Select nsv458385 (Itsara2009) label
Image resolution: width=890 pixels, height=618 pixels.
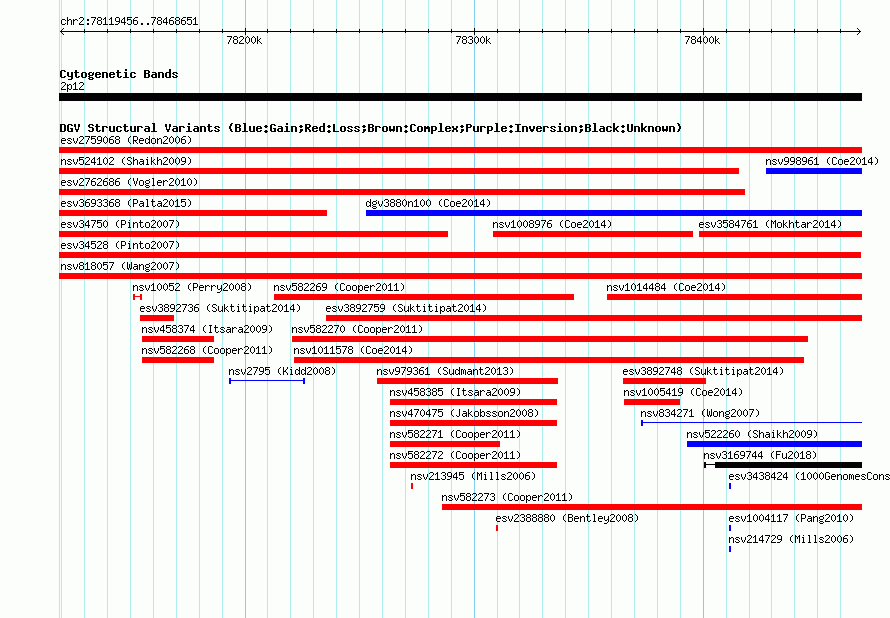click(x=455, y=392)
